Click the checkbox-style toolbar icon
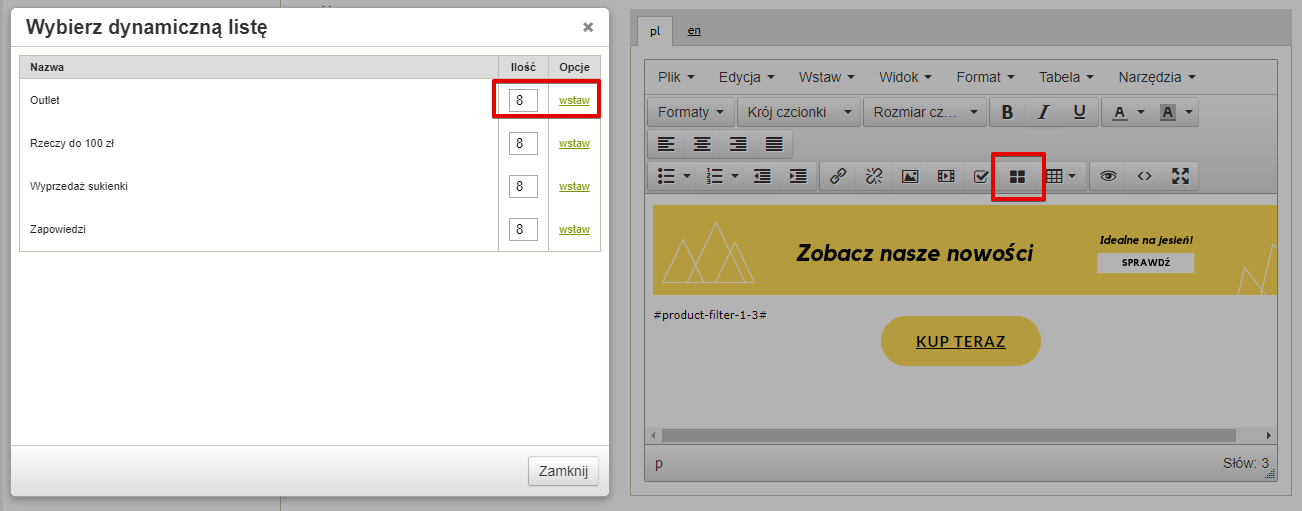 click(981, 176)
